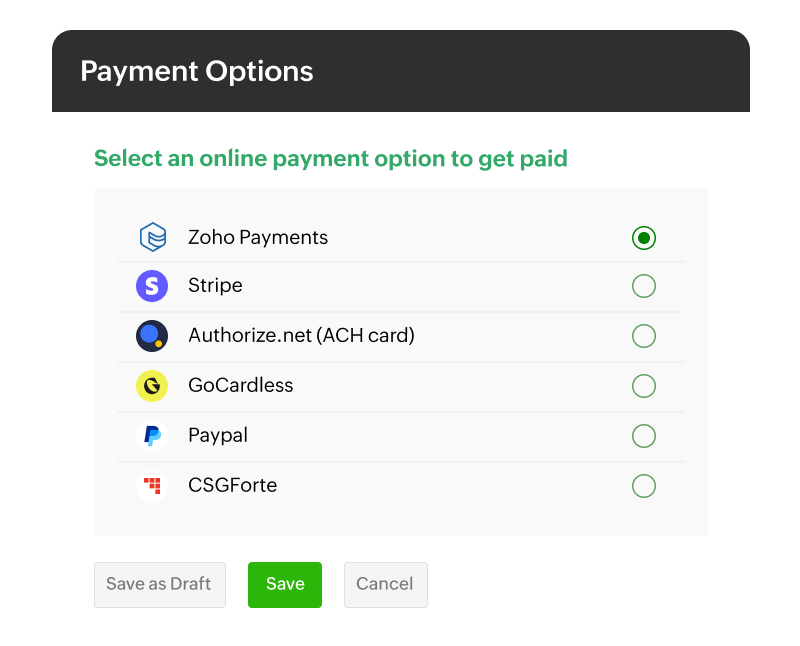Click the Save button
The width and height of the screenshot is (800, 646).
[x=284, y=584]
